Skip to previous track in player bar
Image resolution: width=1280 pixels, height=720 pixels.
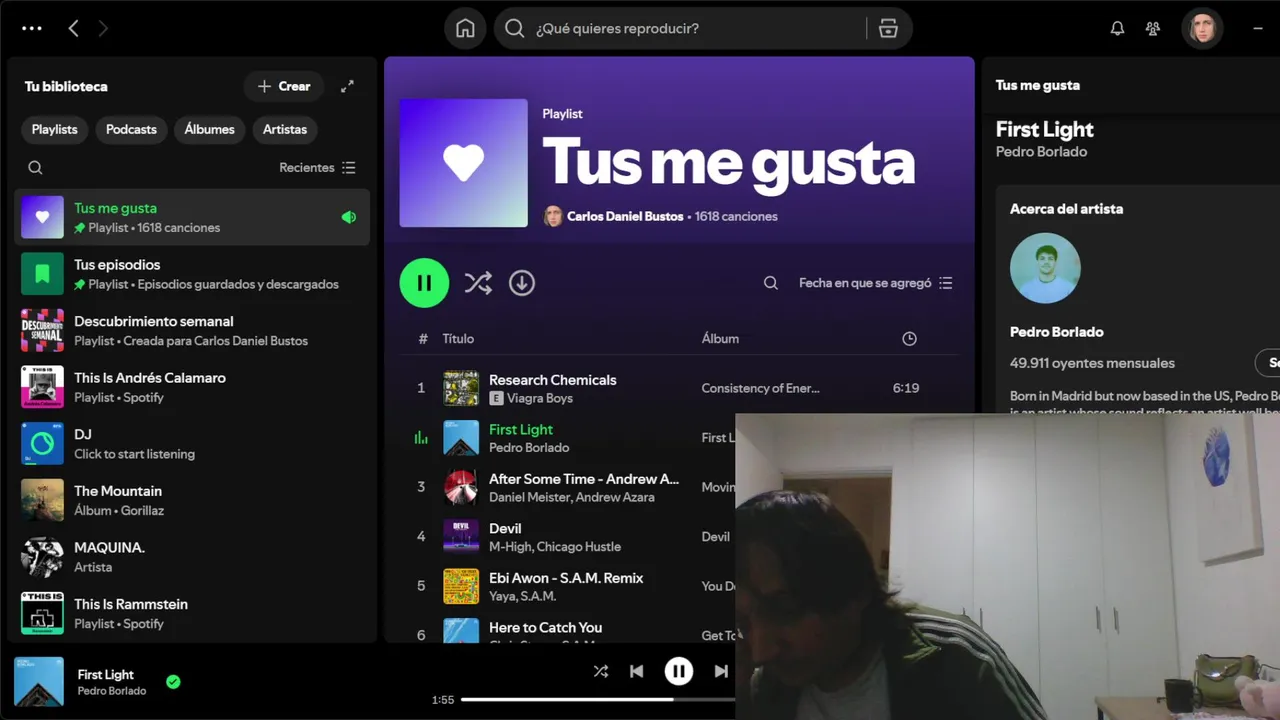click(x=637, y=671)
